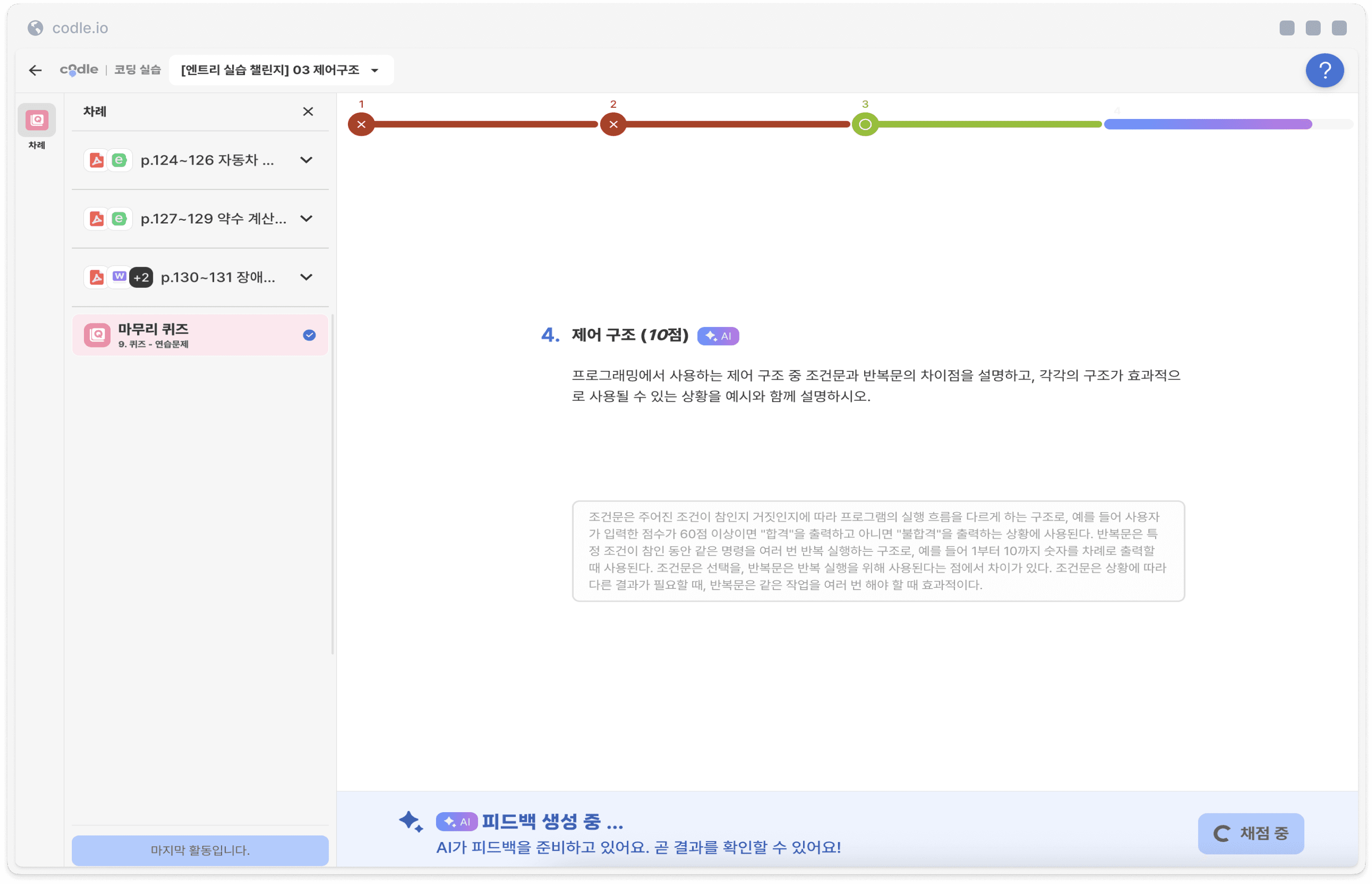
Task: Click the blue checkmark on 마무리 퀴즈
Action: [x=309, y=335]
